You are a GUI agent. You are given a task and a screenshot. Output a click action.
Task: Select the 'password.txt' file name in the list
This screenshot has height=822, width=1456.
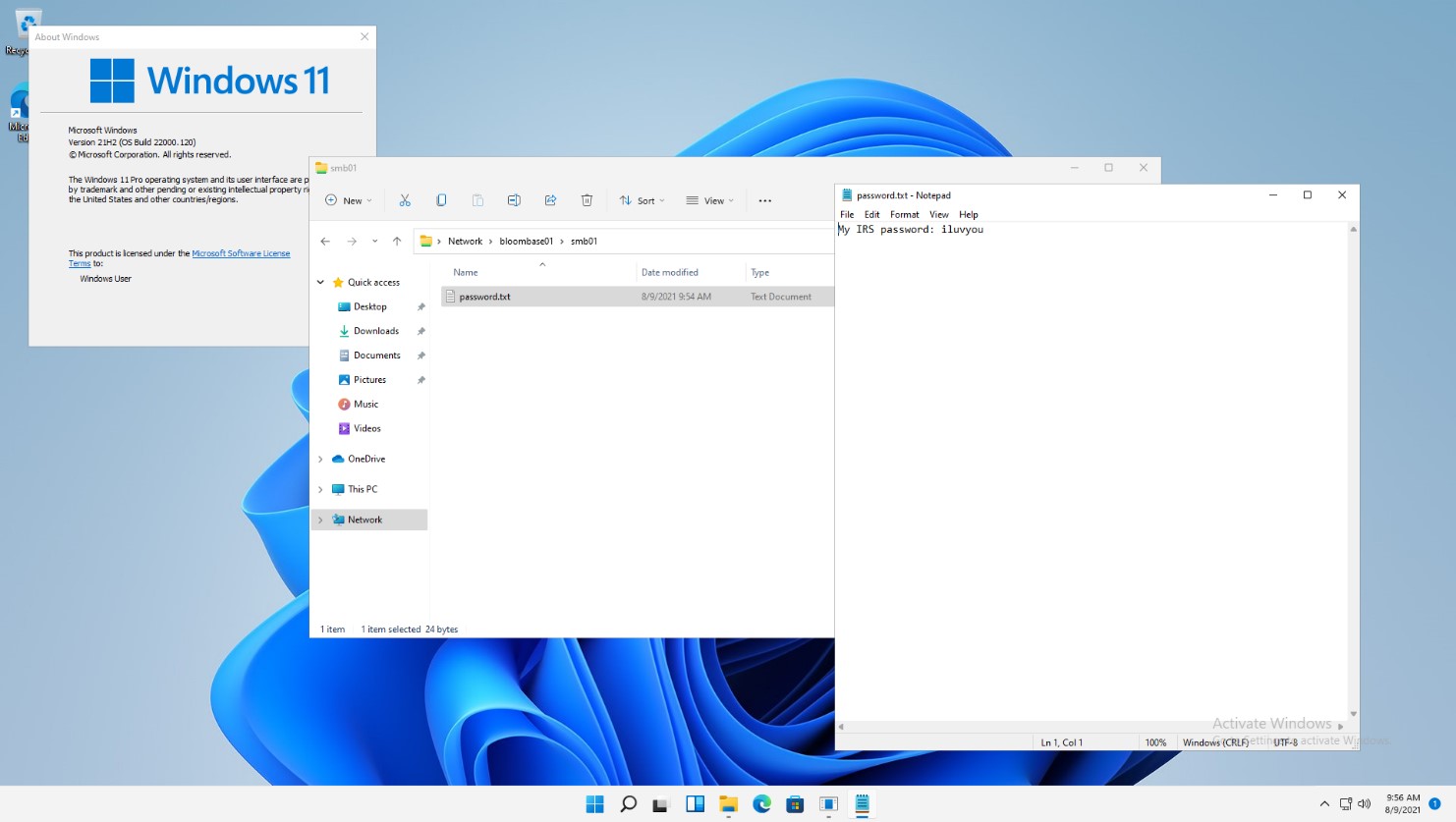tap(484, 297)
